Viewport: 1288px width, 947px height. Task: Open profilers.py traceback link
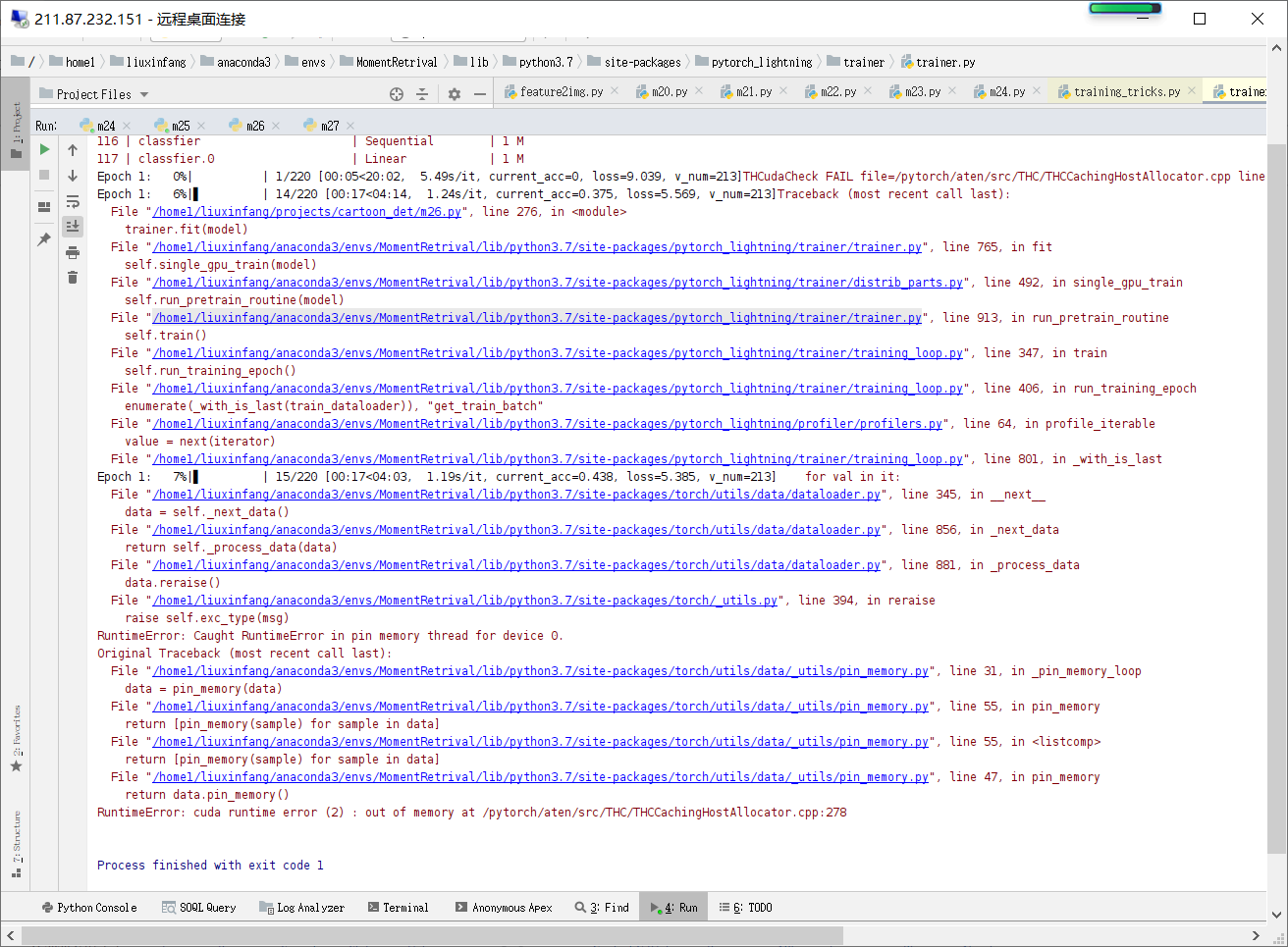point(547,424)
